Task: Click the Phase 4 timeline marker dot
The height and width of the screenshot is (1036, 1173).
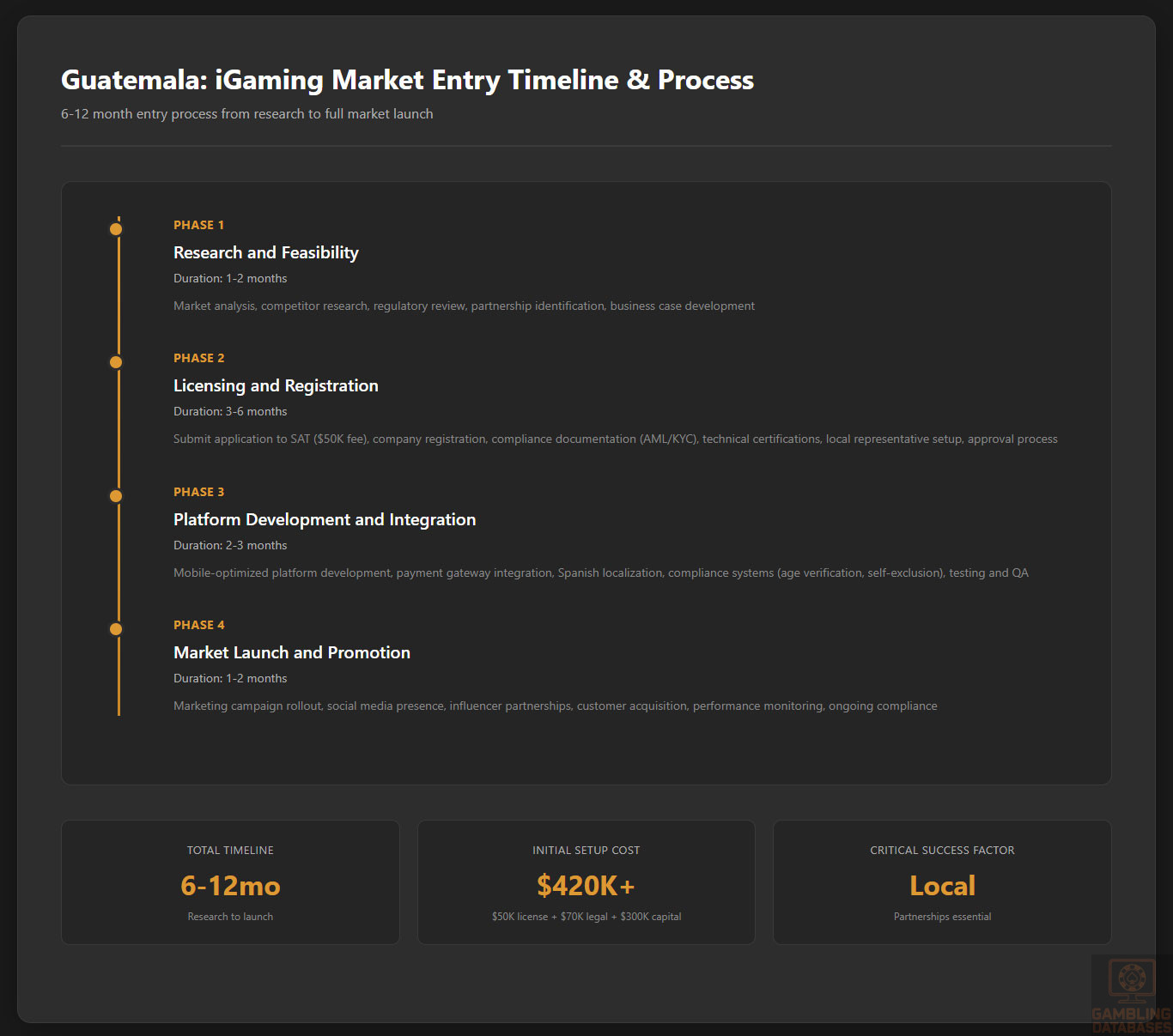Action: (x=116, y=629)
